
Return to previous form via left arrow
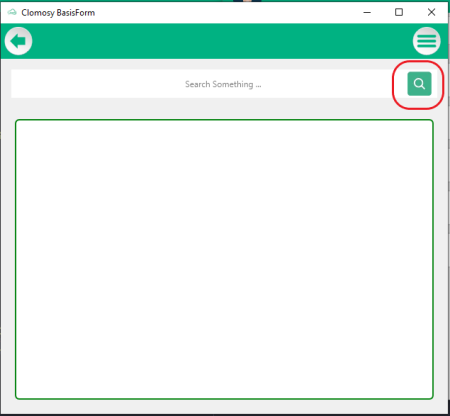tap(18, 41)
